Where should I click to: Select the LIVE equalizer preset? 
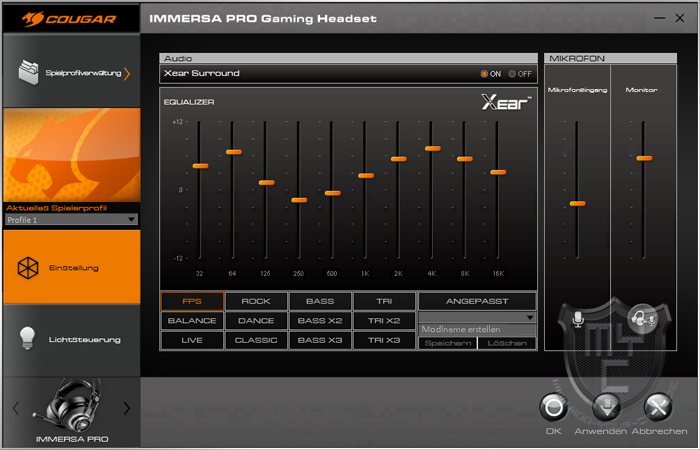[x=192, y=340]
